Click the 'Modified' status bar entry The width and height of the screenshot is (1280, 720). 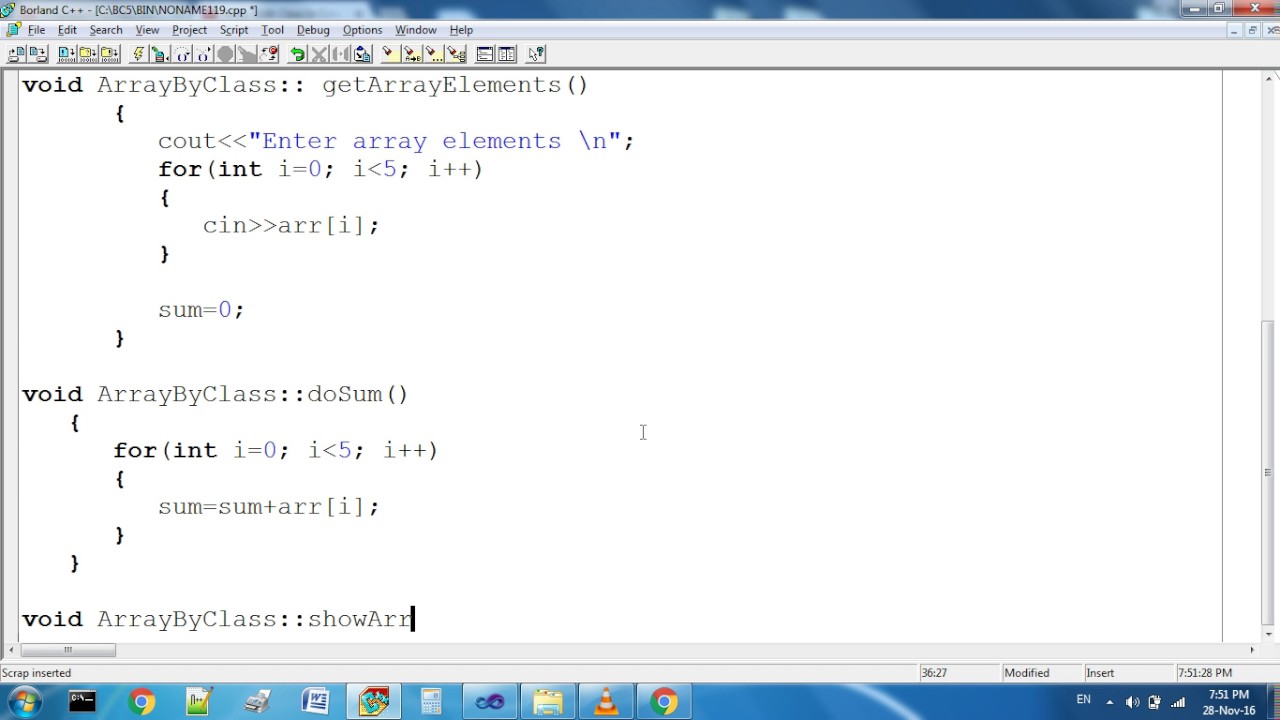click(1027, 673)
